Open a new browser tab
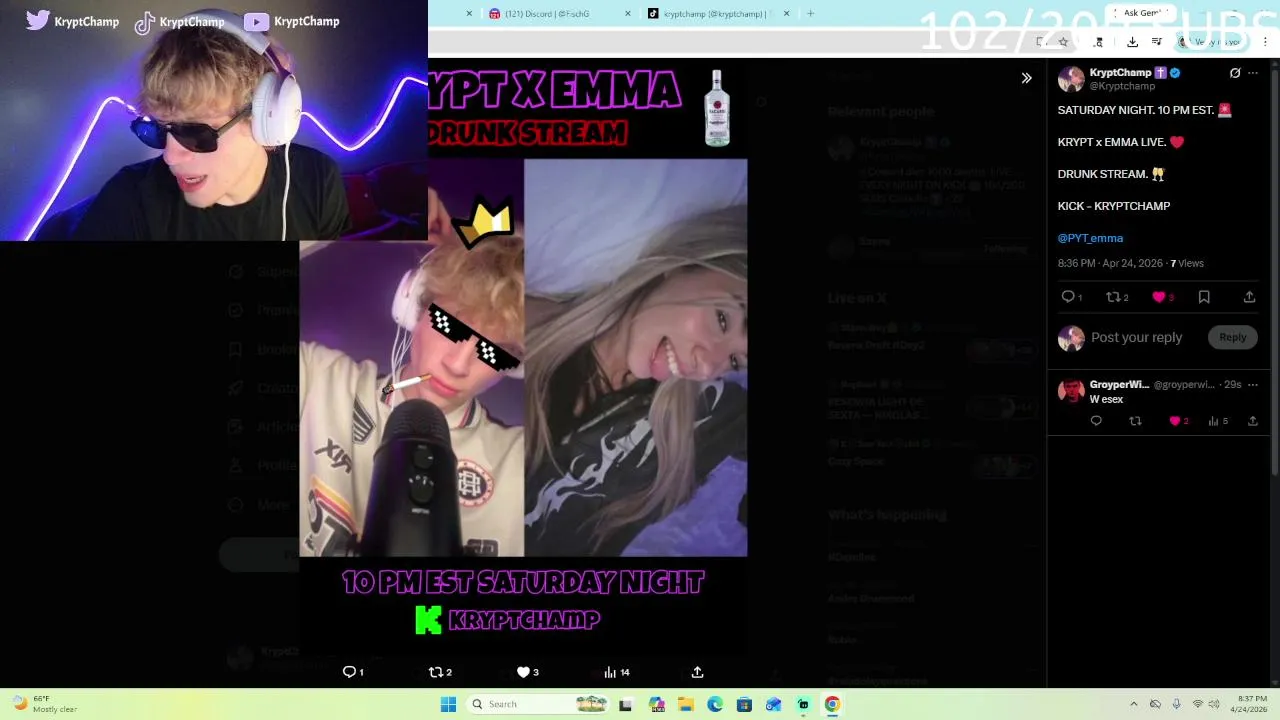This screenshot has width=1280, height=720. 810,14
